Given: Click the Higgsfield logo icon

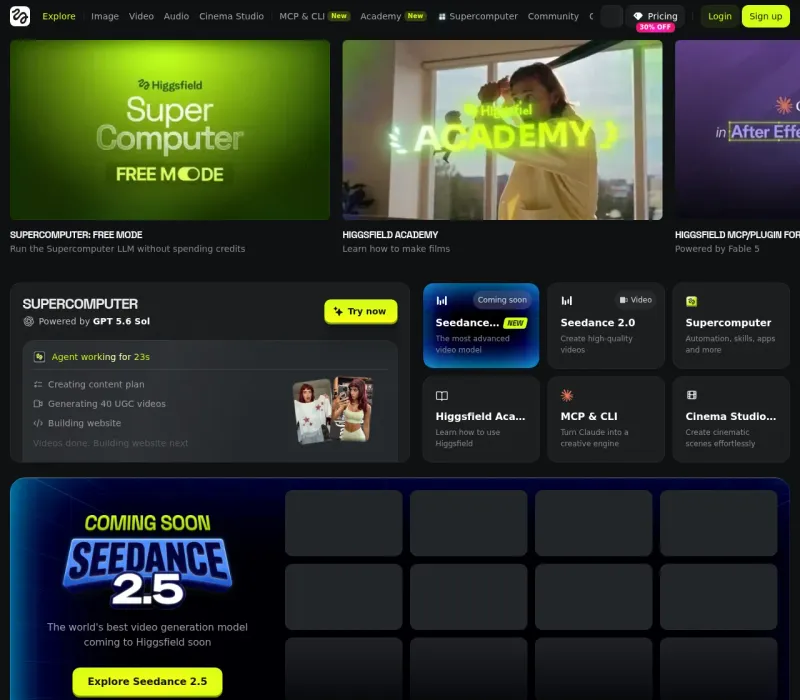Looking at the screenshot, I should point(20,16).
